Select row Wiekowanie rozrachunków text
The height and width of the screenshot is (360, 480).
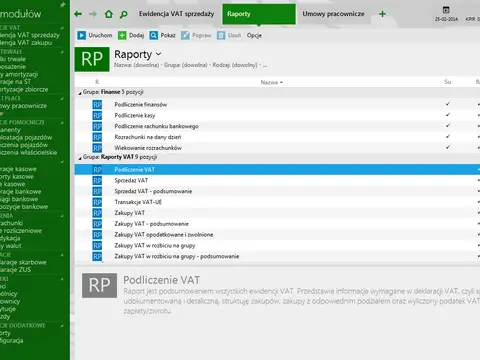[148, 148]
